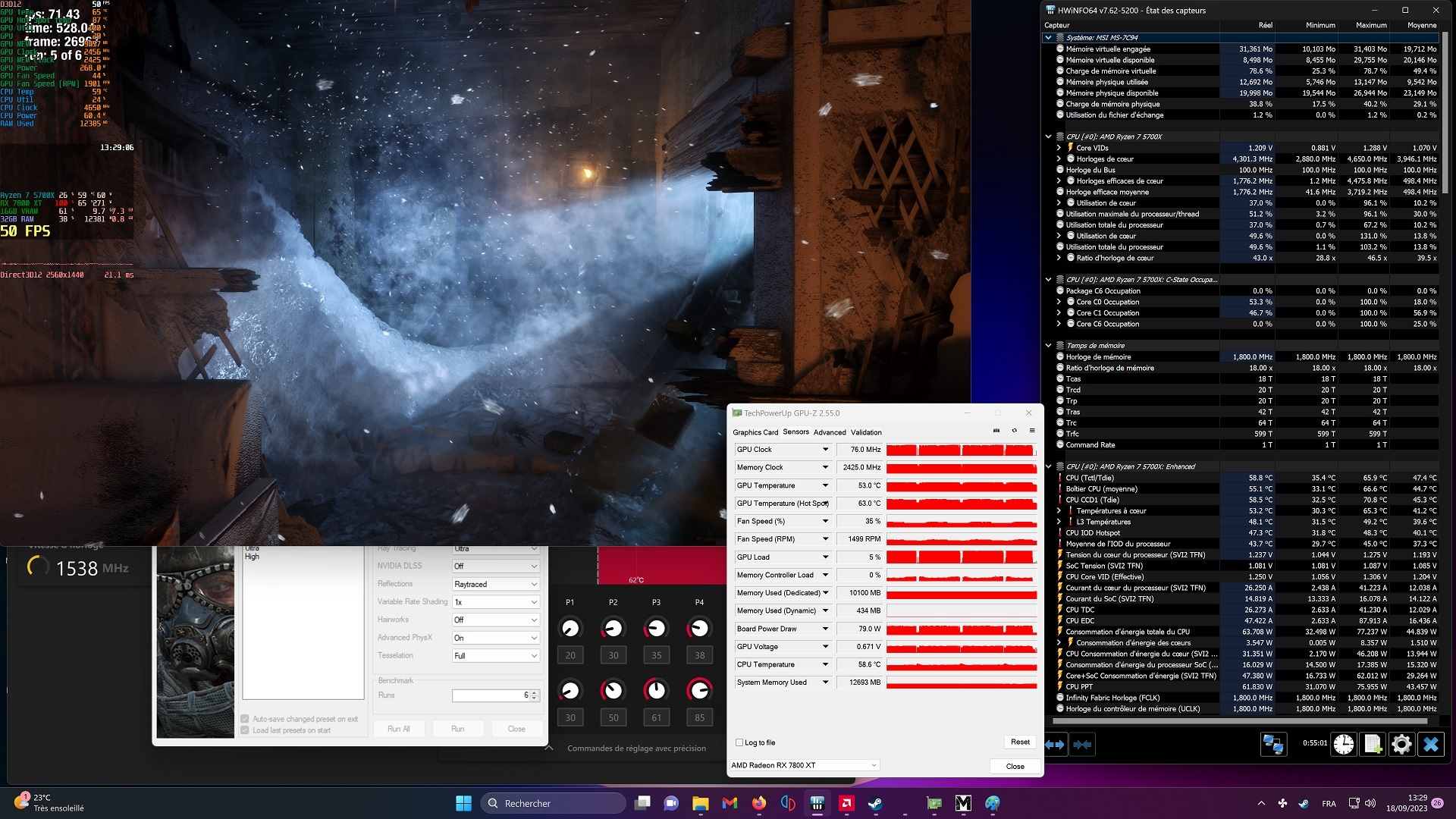The image size is (1456, 819).
Task: Toggle Auto-save changed preset on exit
Action: (245, 719)
